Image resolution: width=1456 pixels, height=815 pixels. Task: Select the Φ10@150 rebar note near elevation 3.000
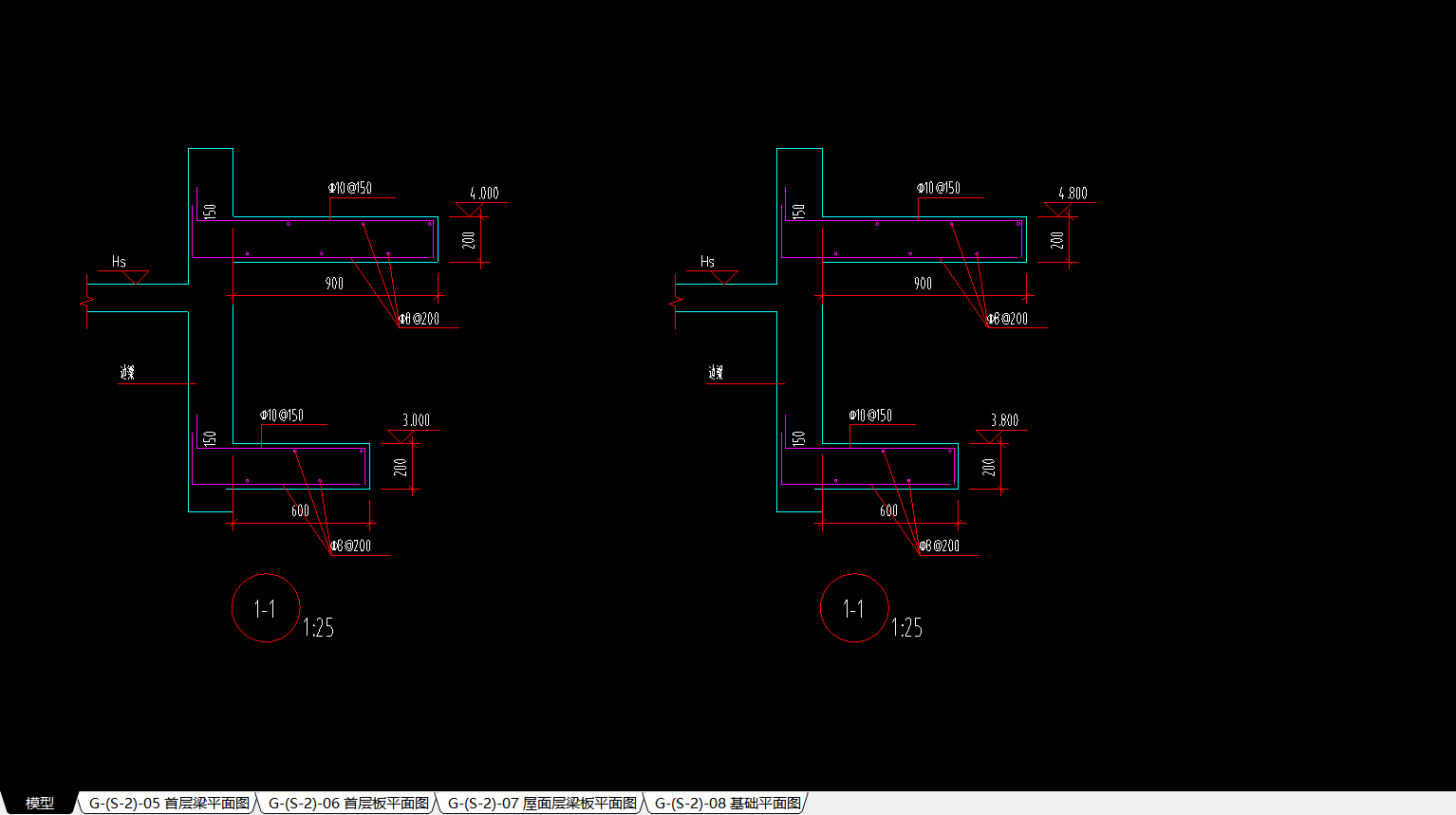(x=282, y=416)
